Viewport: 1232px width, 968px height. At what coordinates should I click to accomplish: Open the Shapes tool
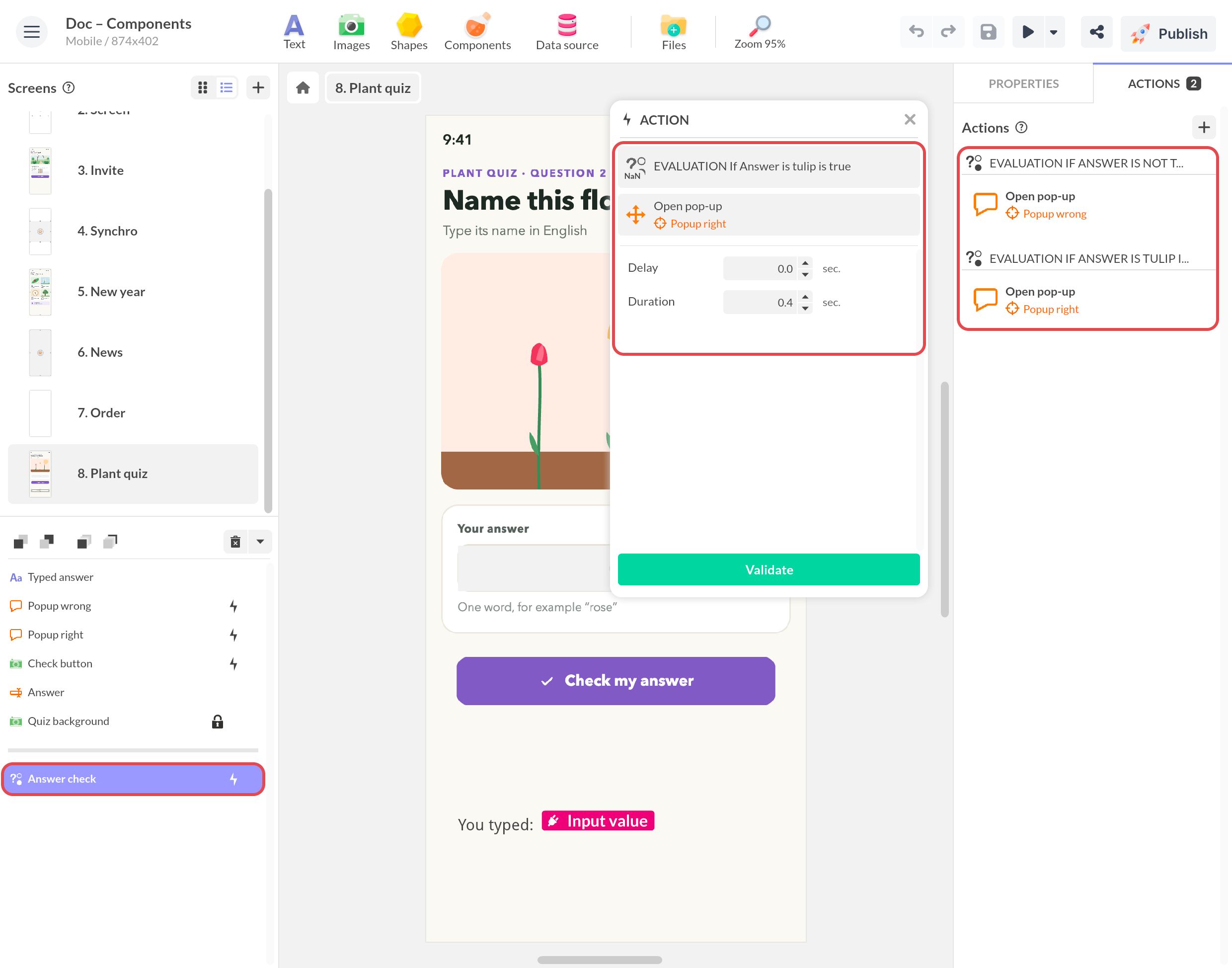[x=409, y=32]
